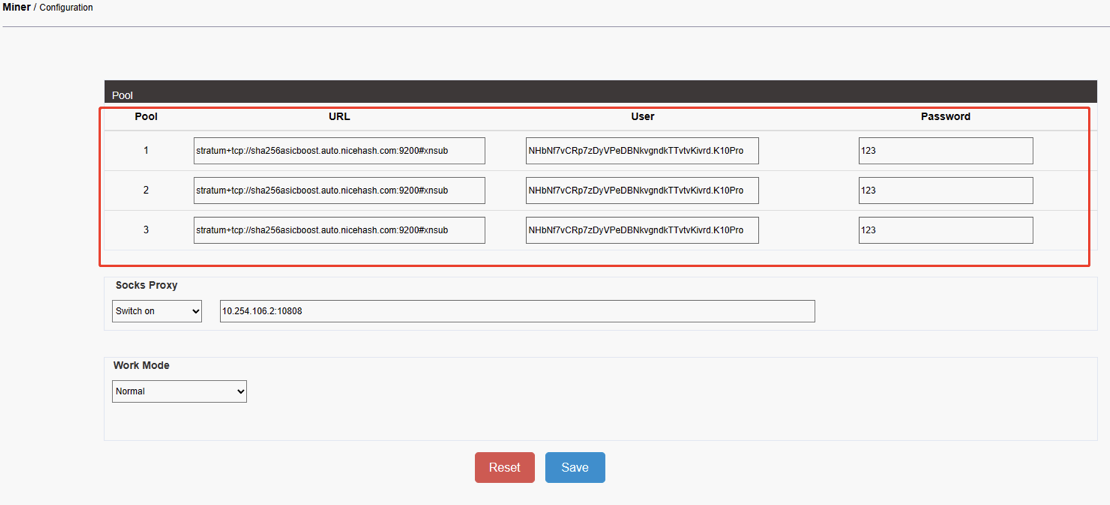This screenshot has height=505, width=1110.
Task: Click the Configuration breadcrumb item
Action: (x=66, y=8)
